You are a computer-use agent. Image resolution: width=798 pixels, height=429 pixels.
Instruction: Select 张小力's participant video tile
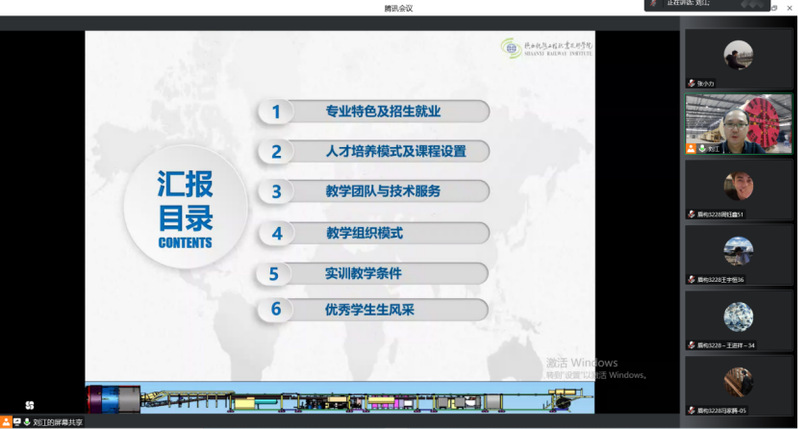pyautogui.click(x=738, y=58)
